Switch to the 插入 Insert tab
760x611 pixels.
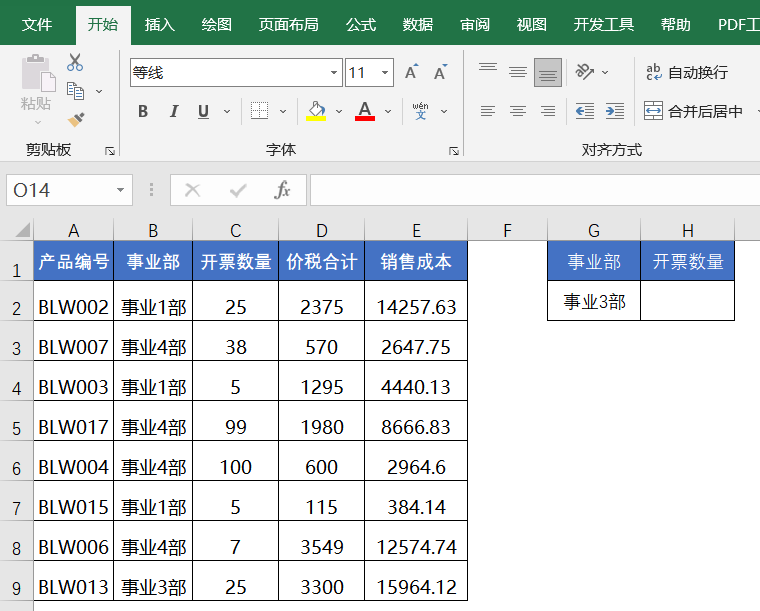tap(159, 24)
